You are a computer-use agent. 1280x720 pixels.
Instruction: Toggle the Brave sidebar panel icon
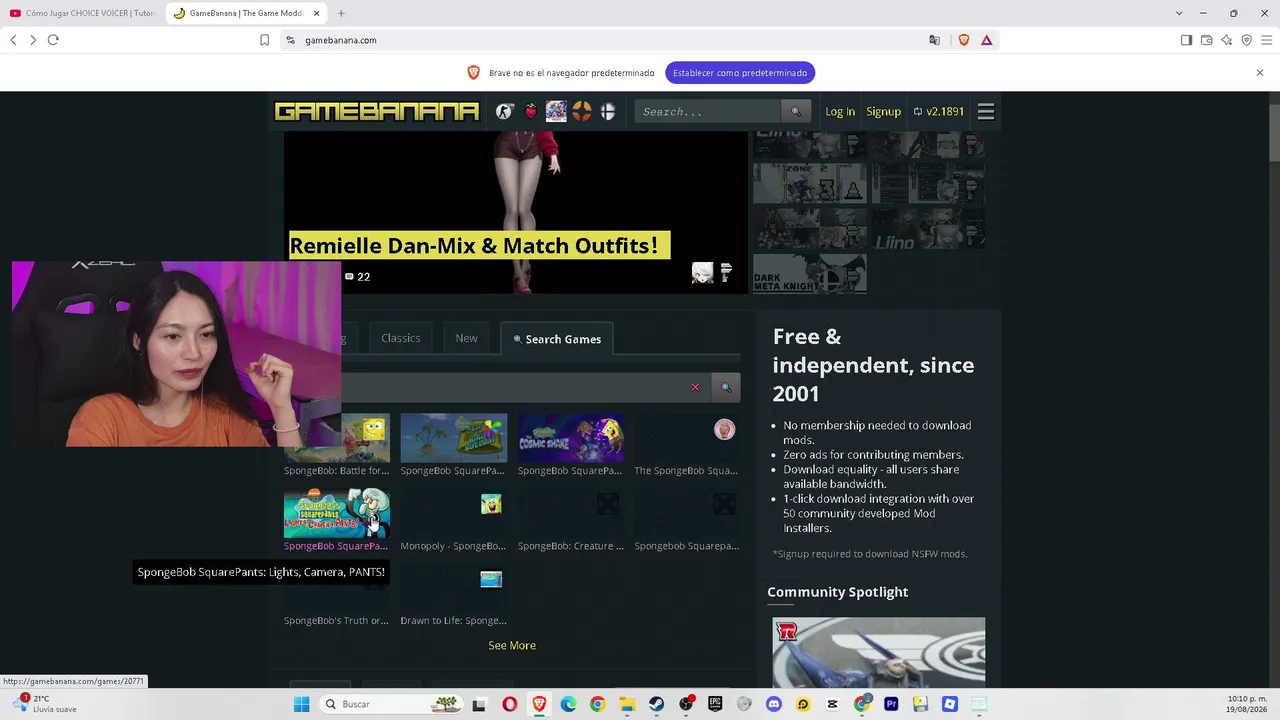click(1186, 40)
